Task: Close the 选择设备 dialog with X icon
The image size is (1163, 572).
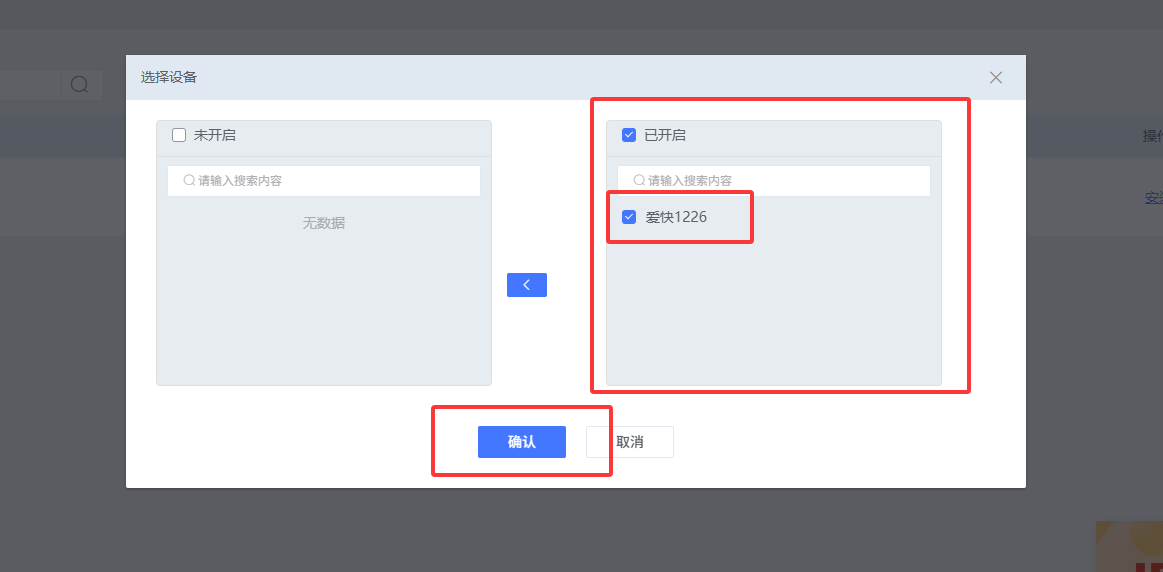Action: click(995, 78)
